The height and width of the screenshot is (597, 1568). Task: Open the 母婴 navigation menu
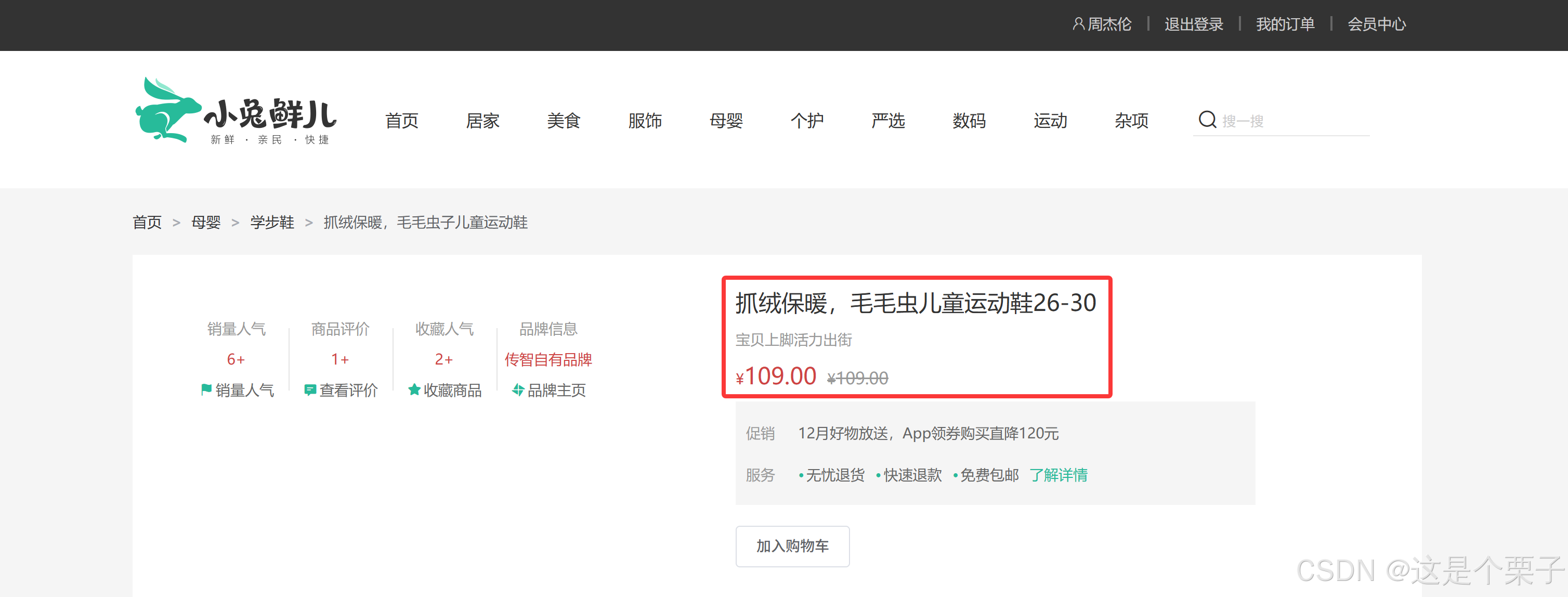point(726,121)
